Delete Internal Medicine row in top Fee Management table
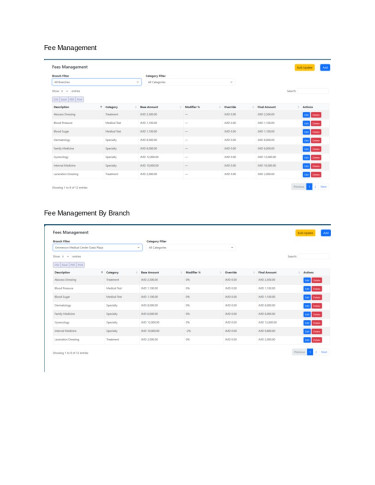This screenshot has height=485, width=375. tap(316, 166)
